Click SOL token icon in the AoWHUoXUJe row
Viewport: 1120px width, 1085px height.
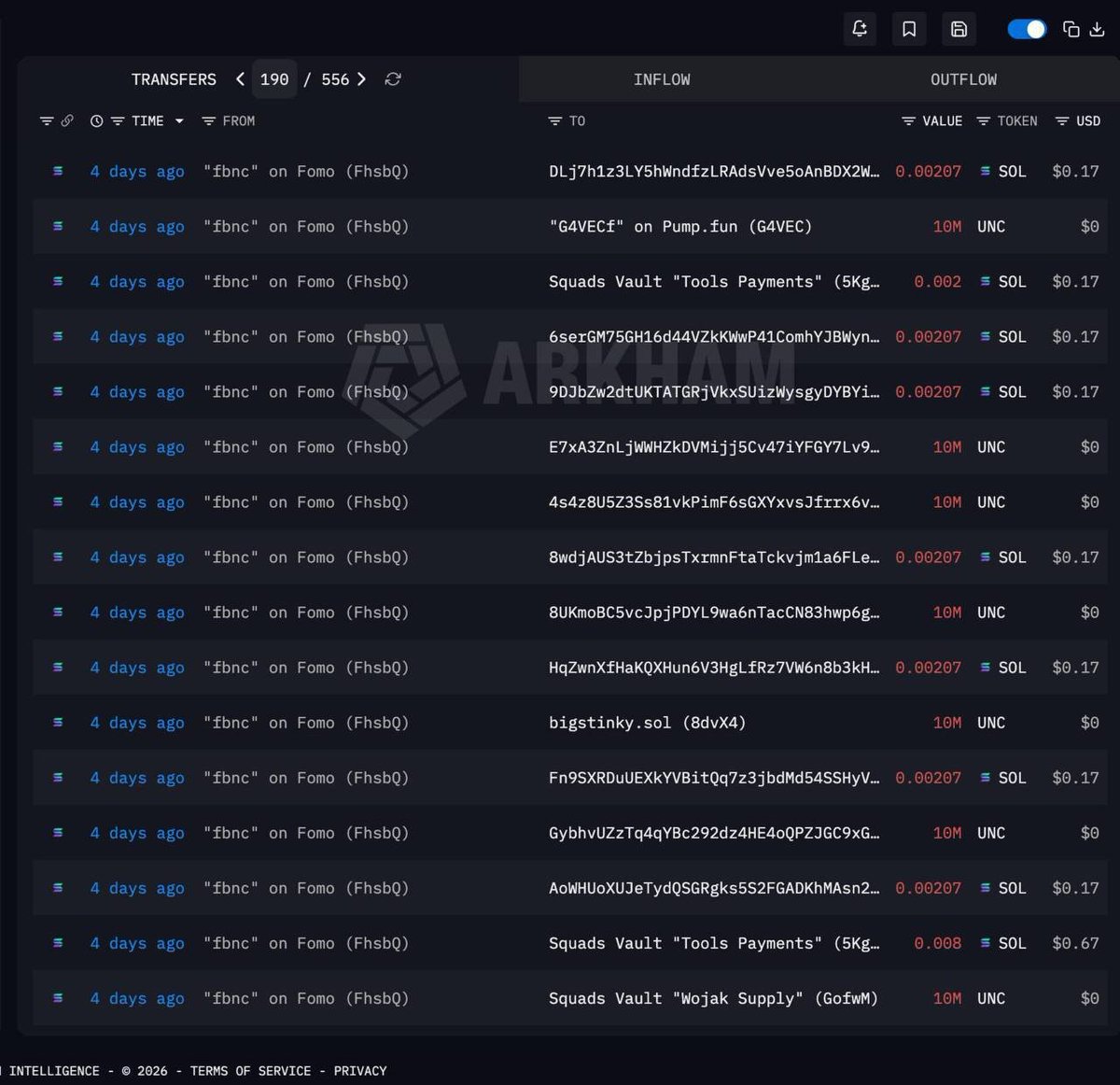pos(985,887)
